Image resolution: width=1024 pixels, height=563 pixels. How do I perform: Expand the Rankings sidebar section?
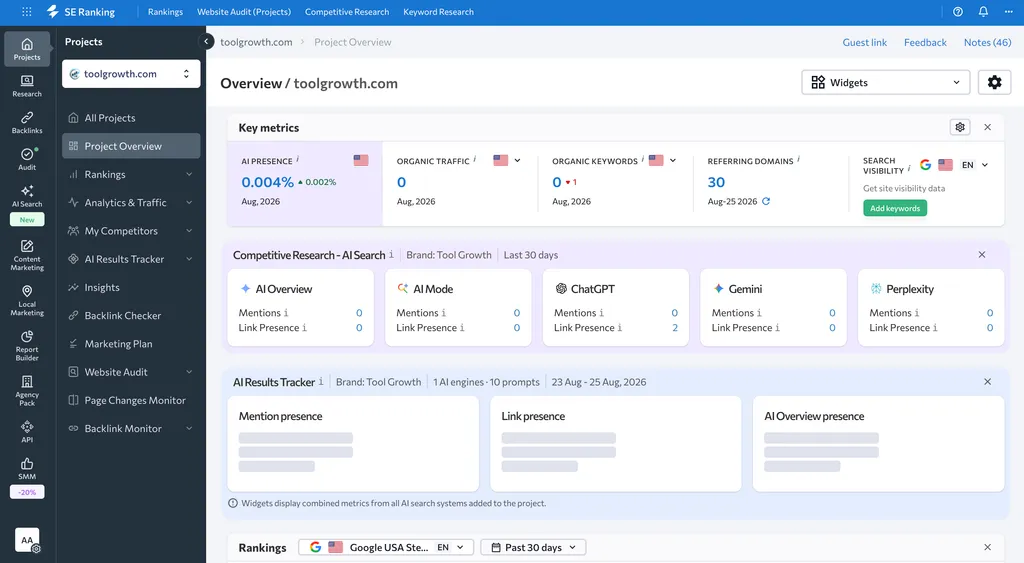point(189,174)
